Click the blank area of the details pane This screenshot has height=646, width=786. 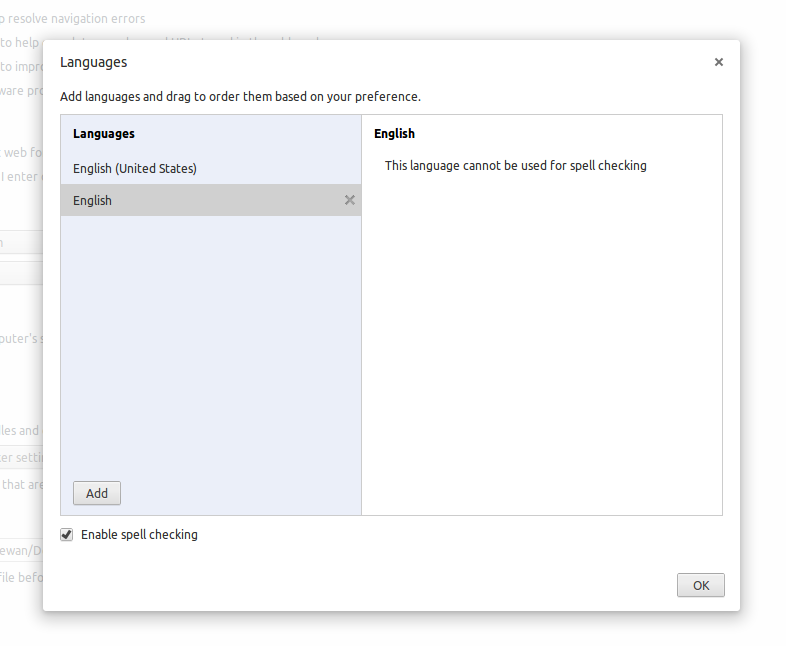[540, 340]
